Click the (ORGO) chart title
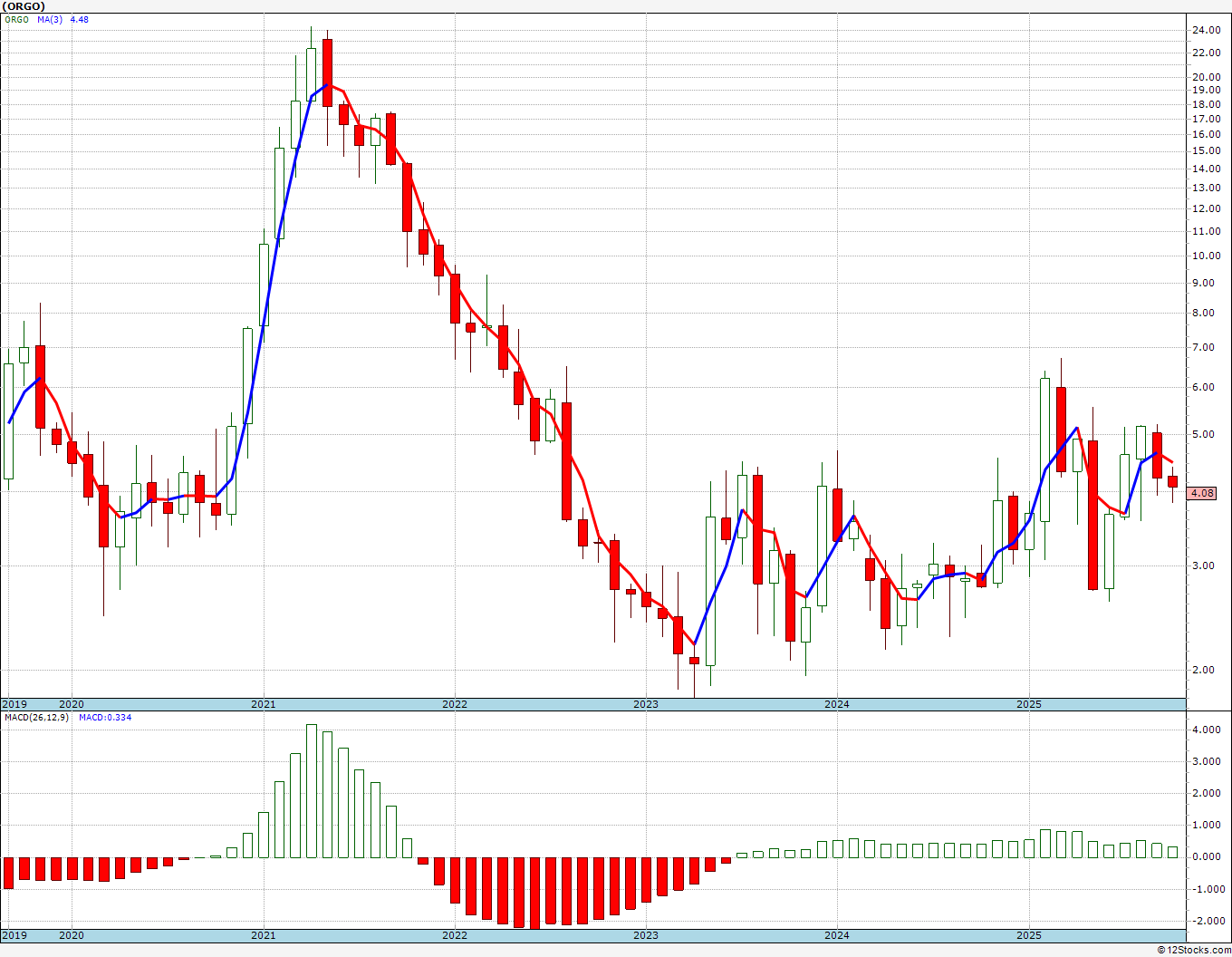The width and height of the screenshot is (1232, 957). [x=23, y=5]
